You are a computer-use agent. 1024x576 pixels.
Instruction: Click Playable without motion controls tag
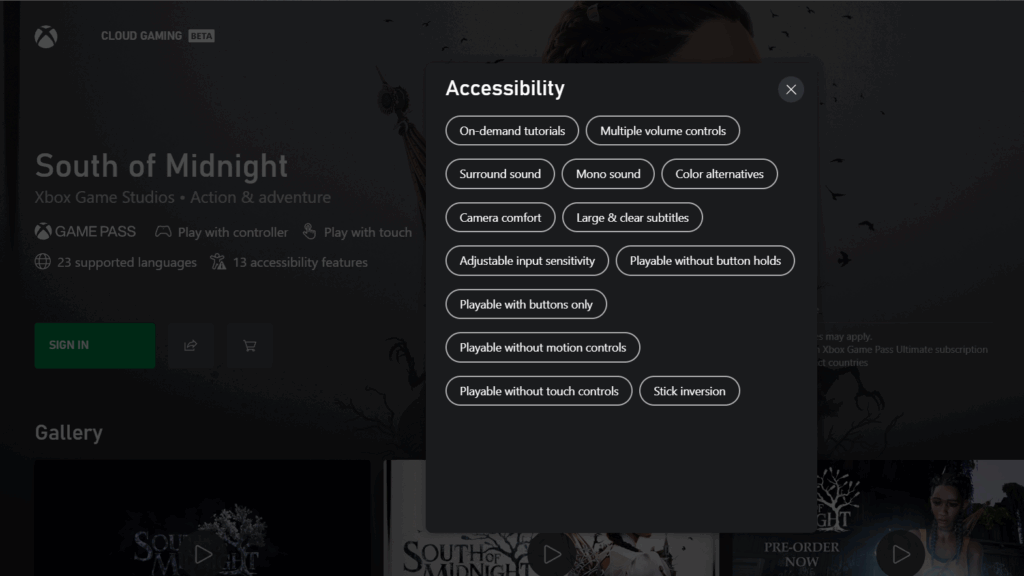click(x=542, y=347)
